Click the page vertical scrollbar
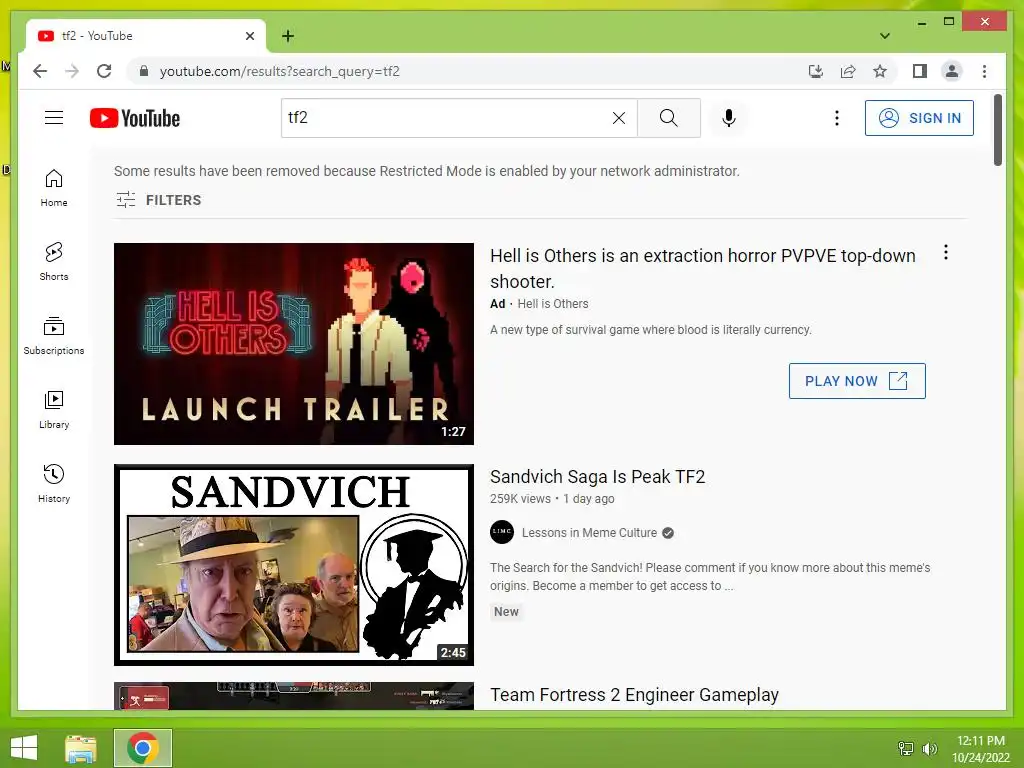1024x768 pixels. (x=998, y=130)
